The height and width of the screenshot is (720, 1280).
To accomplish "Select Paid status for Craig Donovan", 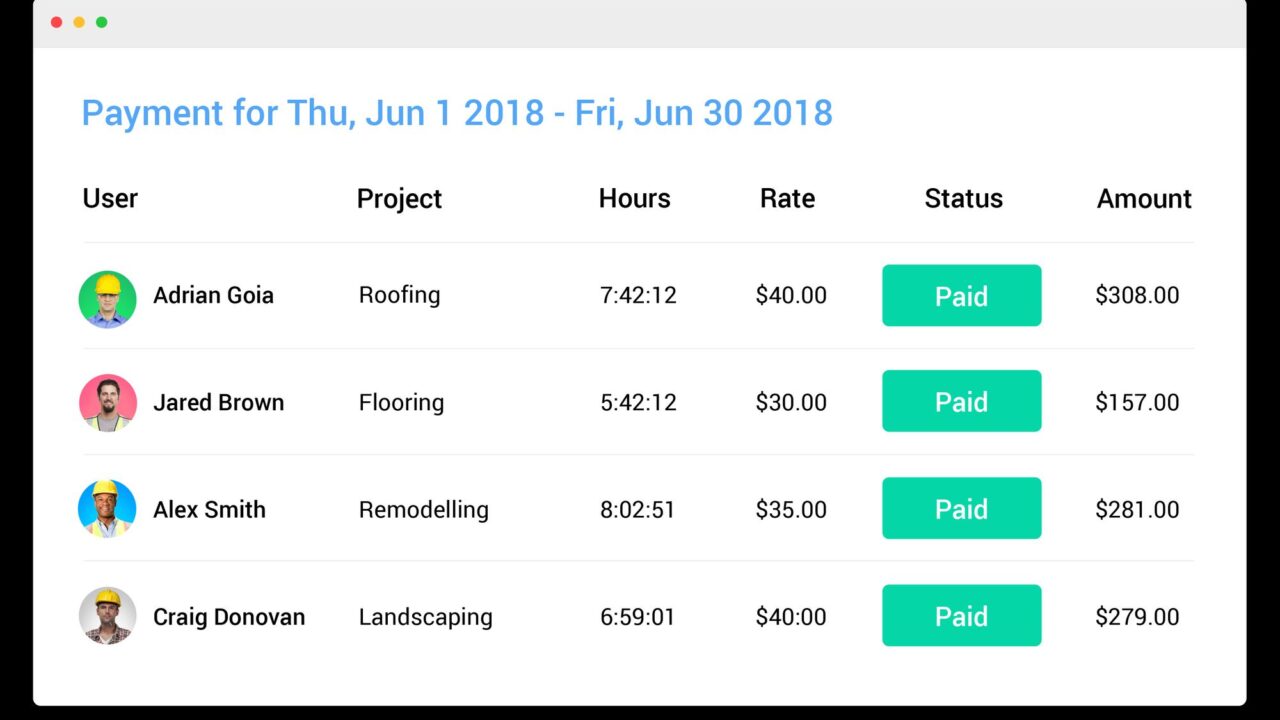I will pyautogui.click(x=961, y=616).
